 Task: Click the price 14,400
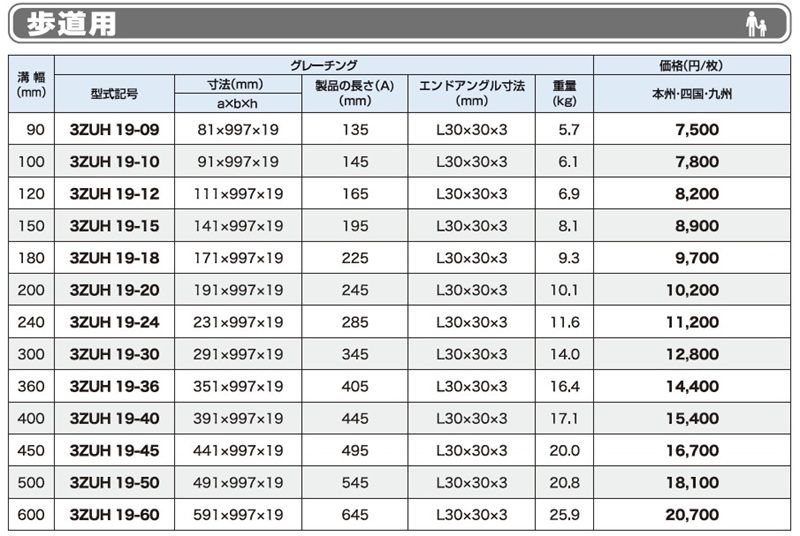coord(692,387)
